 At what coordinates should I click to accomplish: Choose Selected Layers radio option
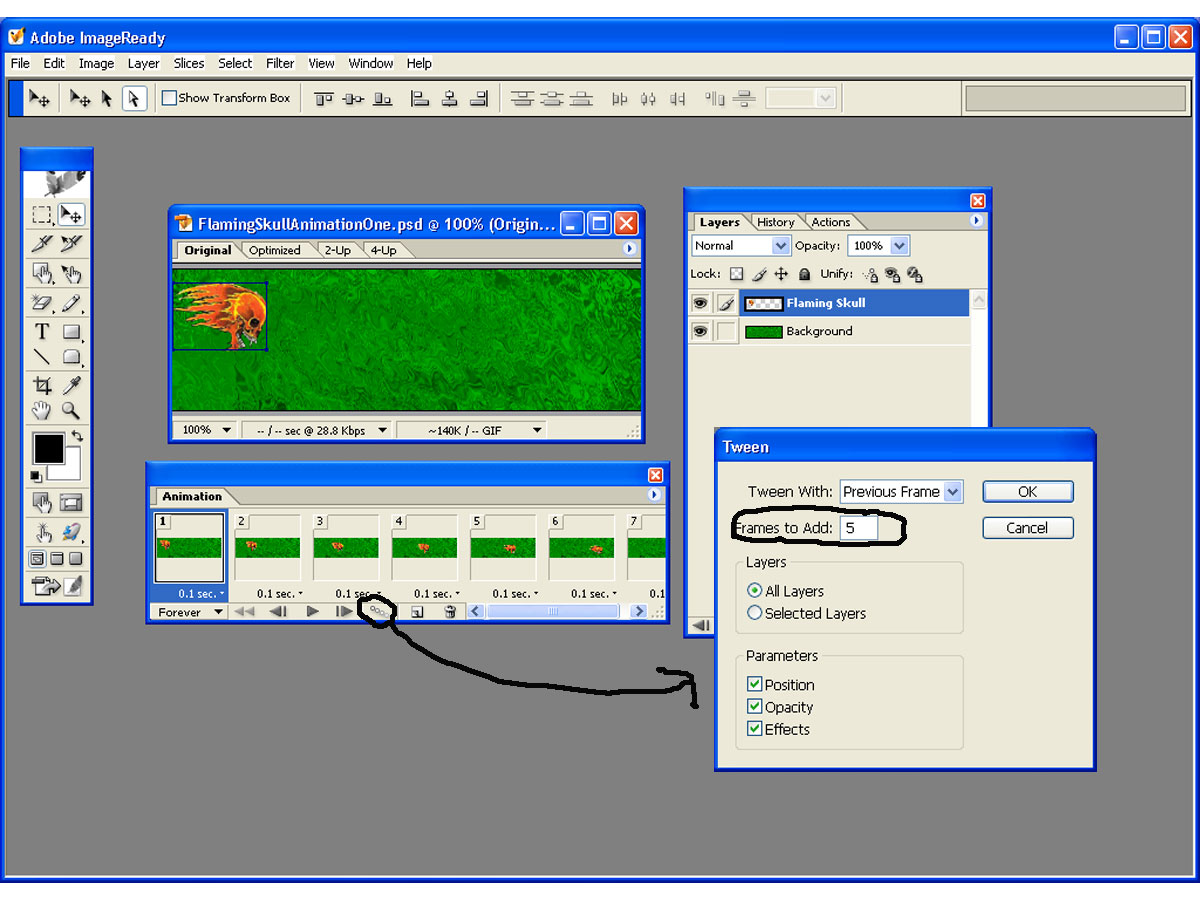point(755,613)
